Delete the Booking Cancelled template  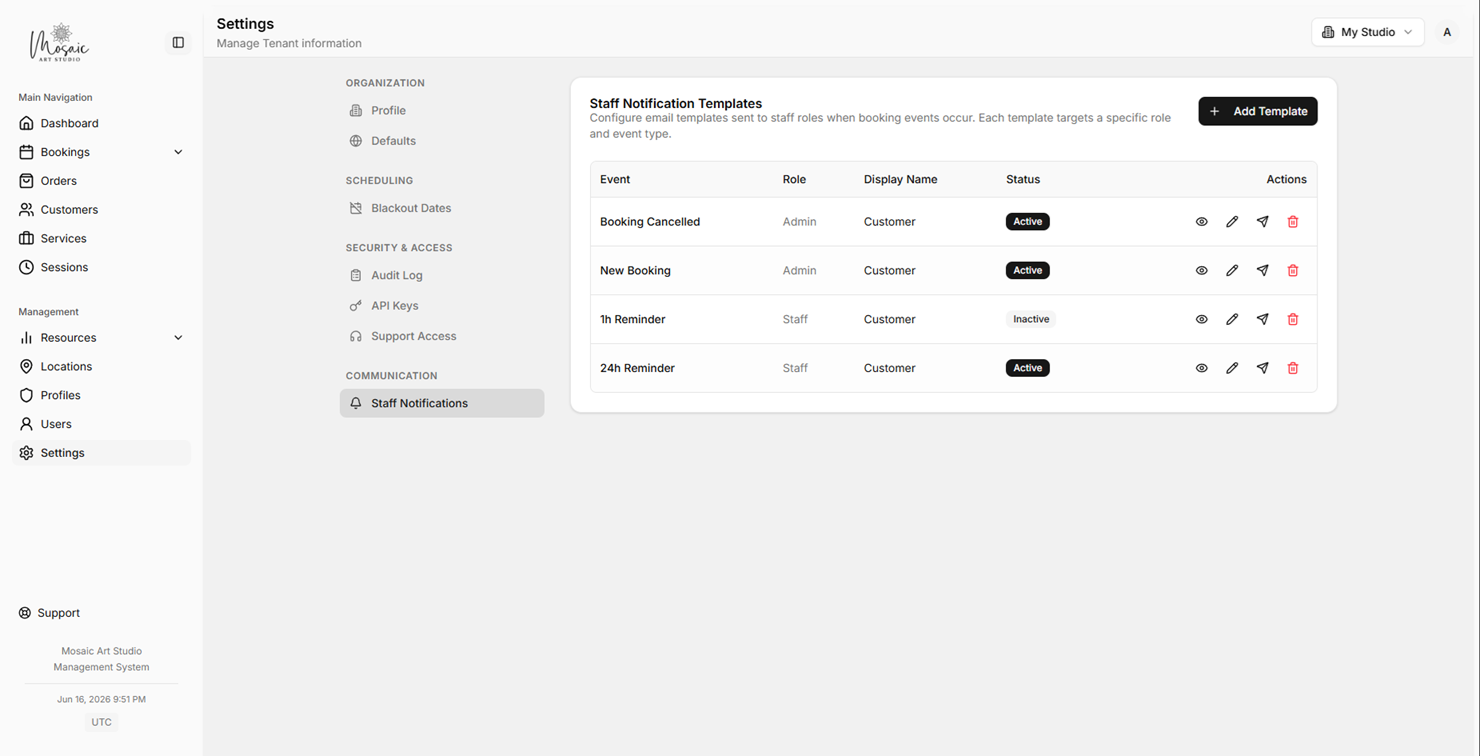pyautogui.click(x=1293, y=222)
